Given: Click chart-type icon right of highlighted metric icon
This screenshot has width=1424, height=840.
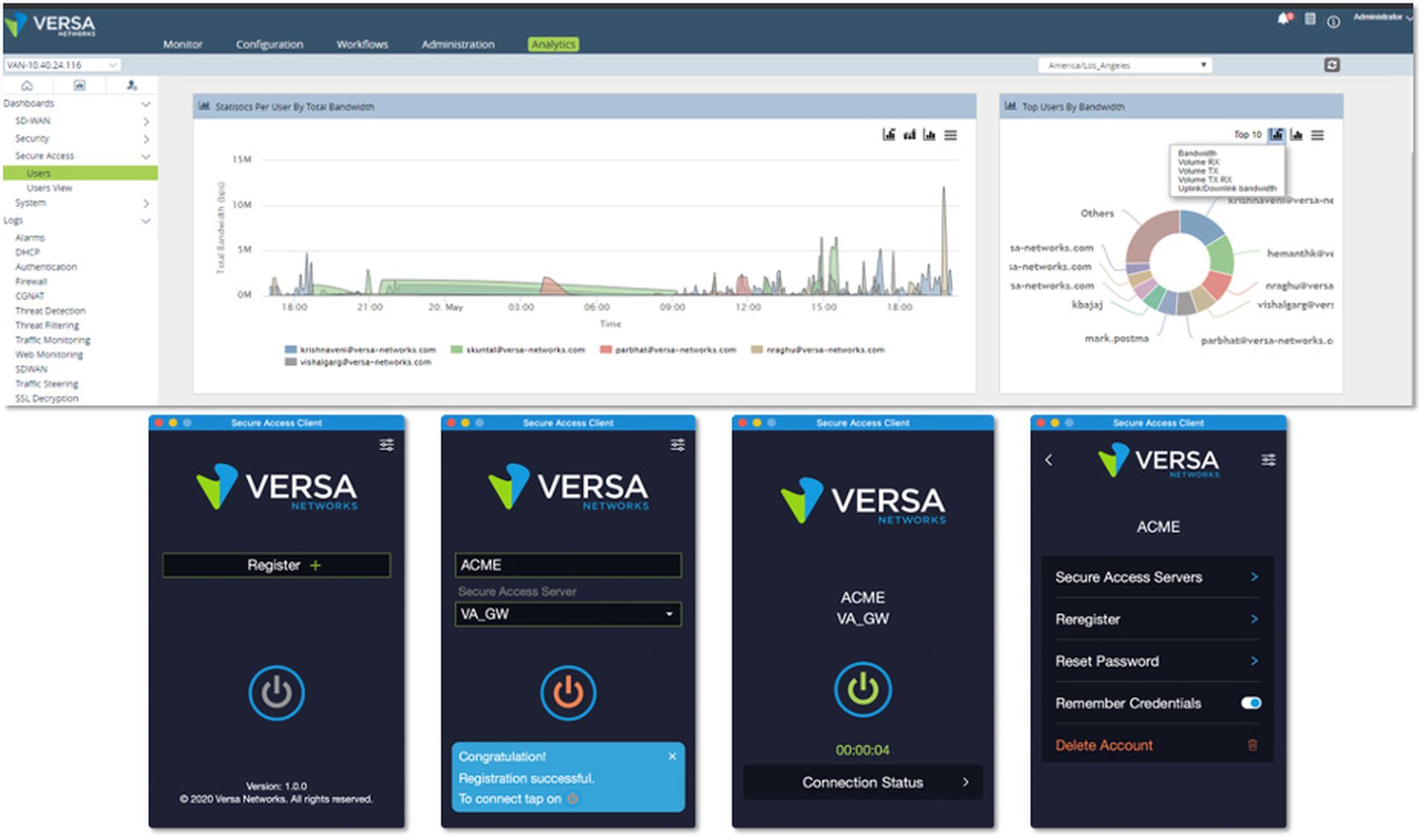Looking at the screenshot, I should pos(1296,135).
